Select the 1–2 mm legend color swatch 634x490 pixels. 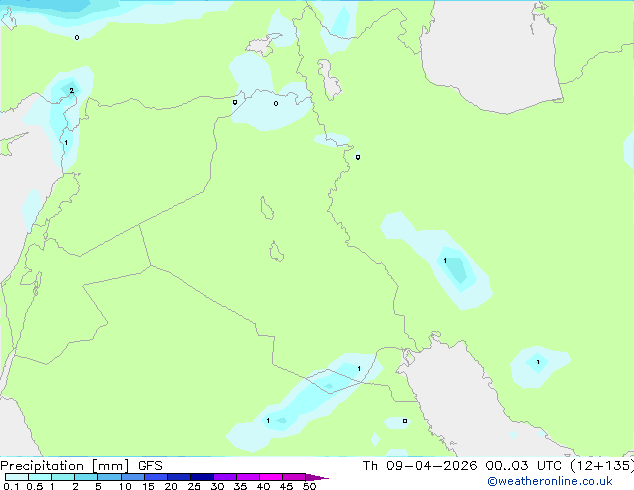[63, 477]
